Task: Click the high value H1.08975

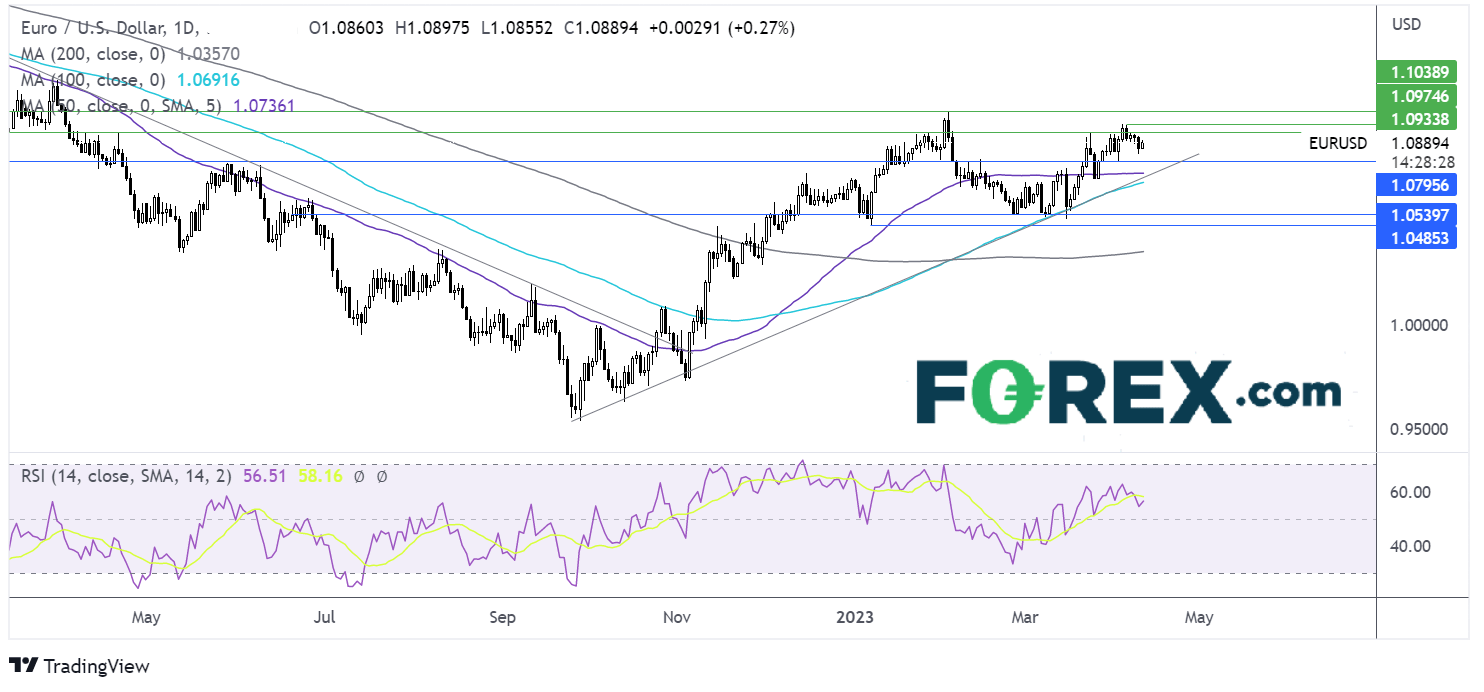Action: [431, 29]
